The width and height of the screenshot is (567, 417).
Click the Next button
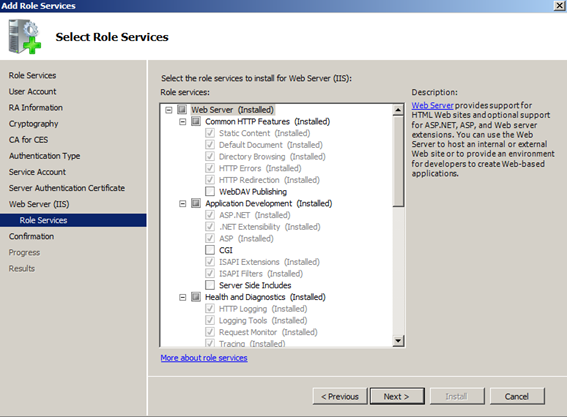pos(397,396)
